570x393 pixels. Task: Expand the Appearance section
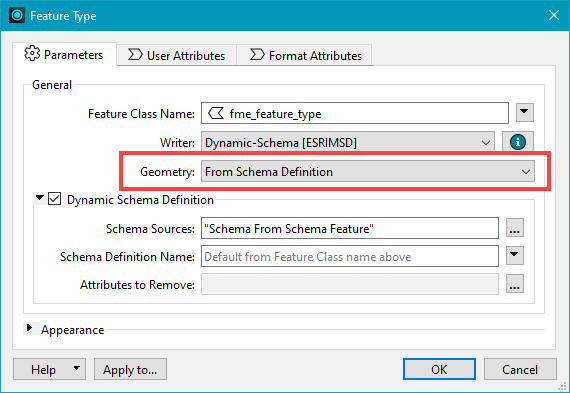point(30,328)
